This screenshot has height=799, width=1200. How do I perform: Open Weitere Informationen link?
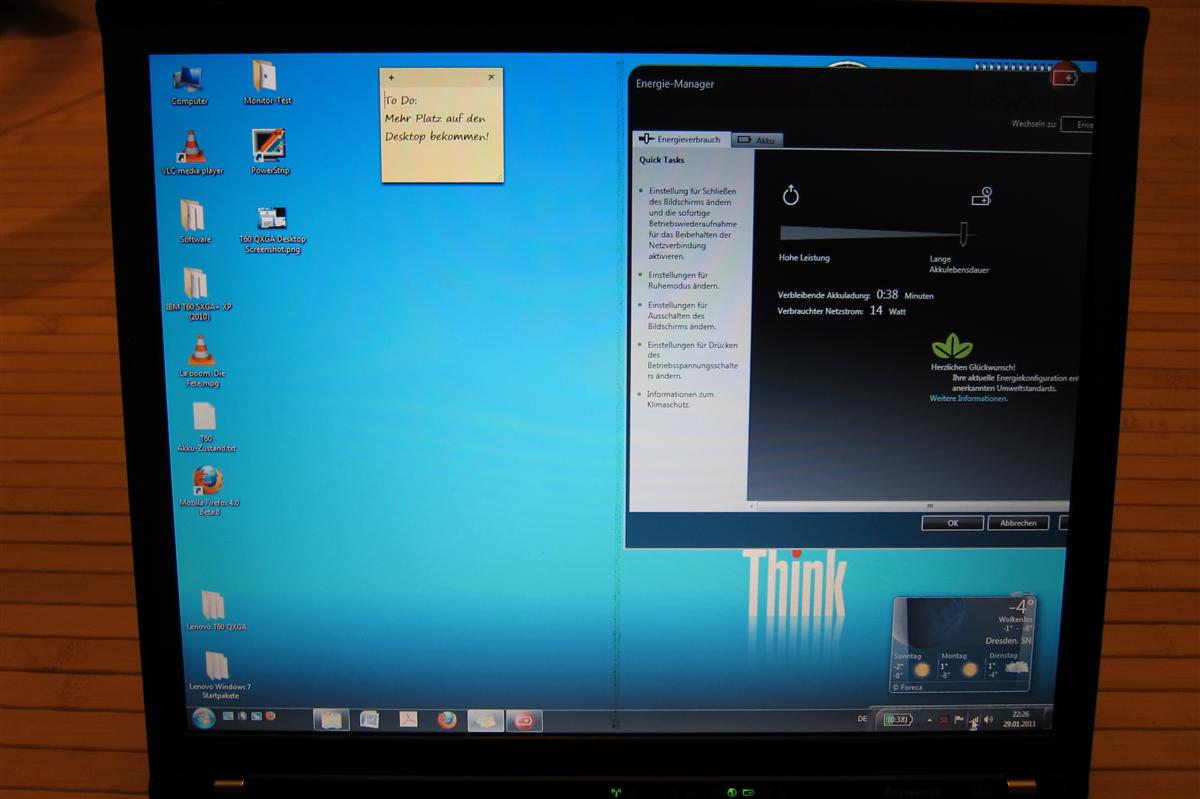[968, 398]
